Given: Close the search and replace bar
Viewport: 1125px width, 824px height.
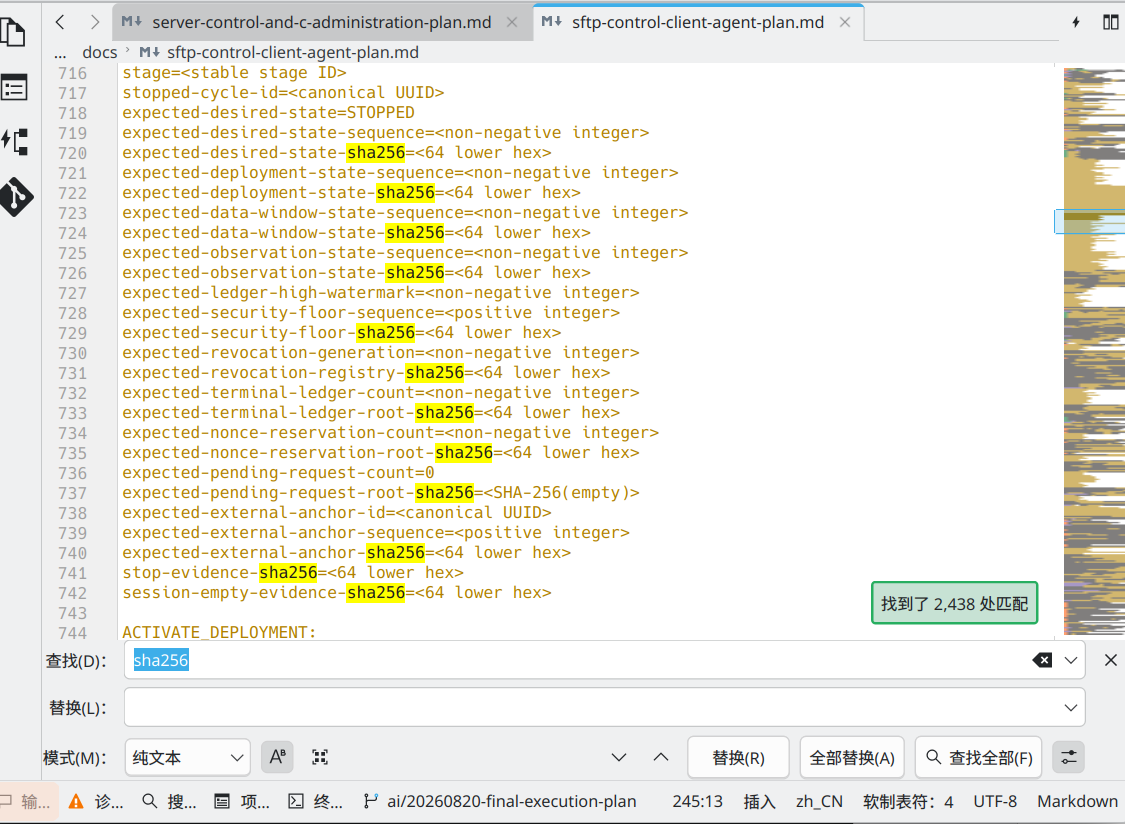Looking at the screenshot, I should click(x=1110, y=660).
